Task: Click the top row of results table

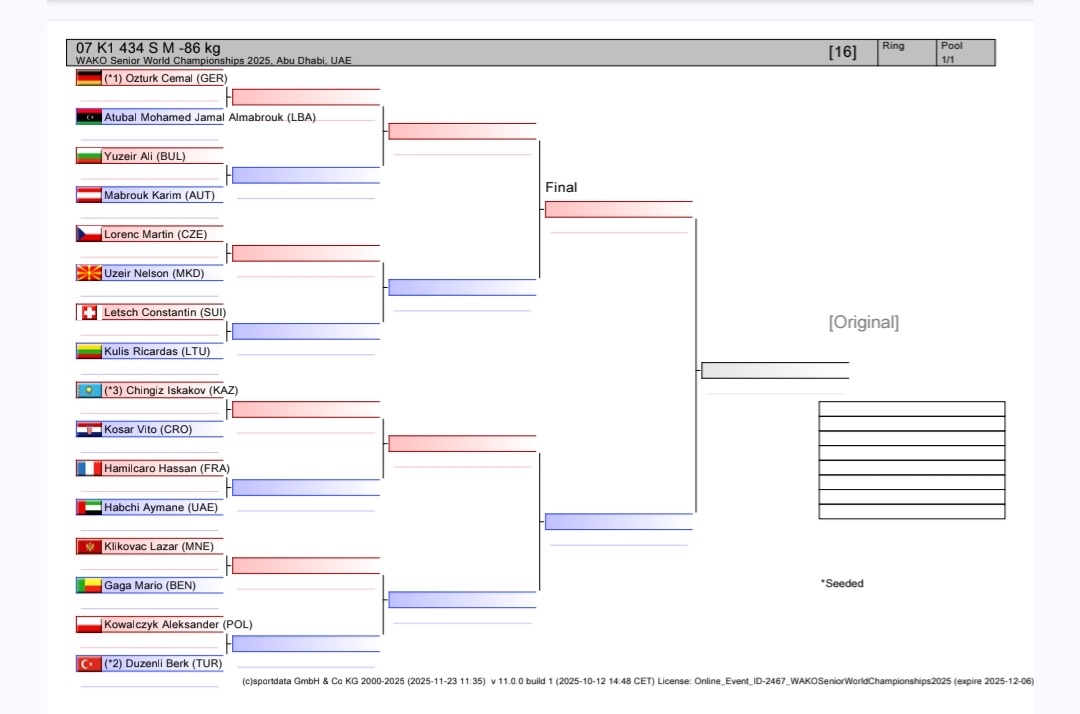Action: 911,408
